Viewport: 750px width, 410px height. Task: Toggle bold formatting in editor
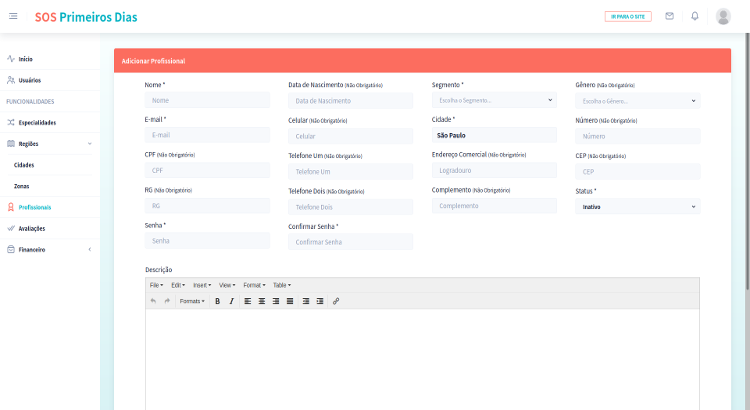(x=217, y=301)
